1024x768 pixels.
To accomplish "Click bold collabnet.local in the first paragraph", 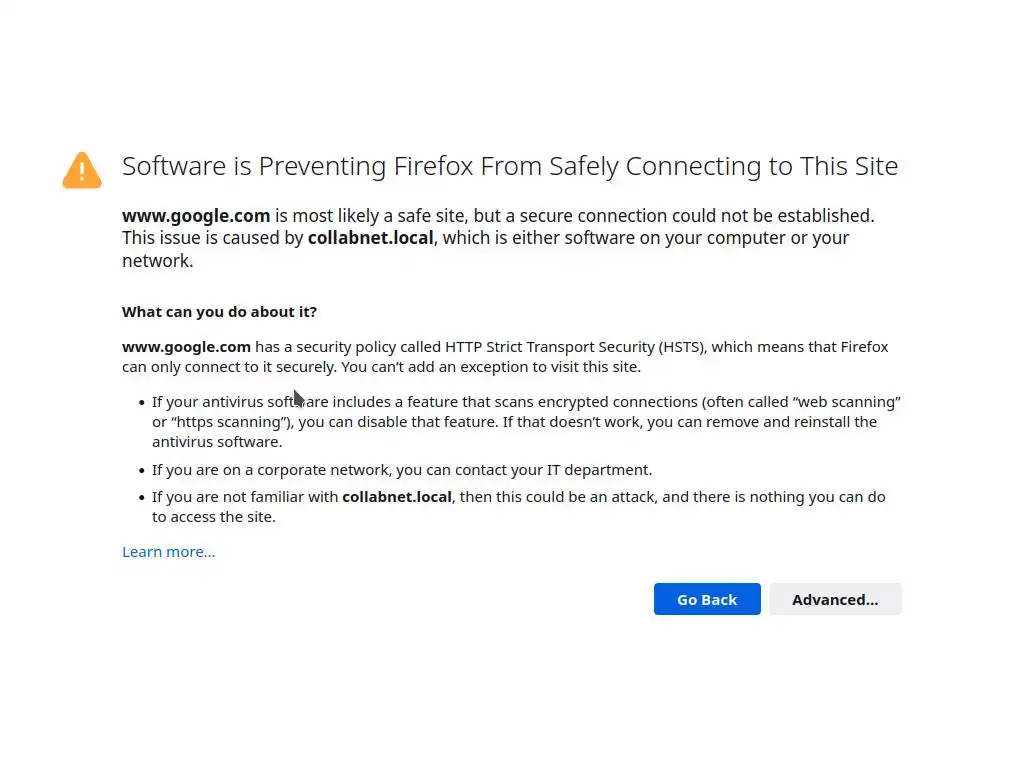I will (x=370, y=238).
